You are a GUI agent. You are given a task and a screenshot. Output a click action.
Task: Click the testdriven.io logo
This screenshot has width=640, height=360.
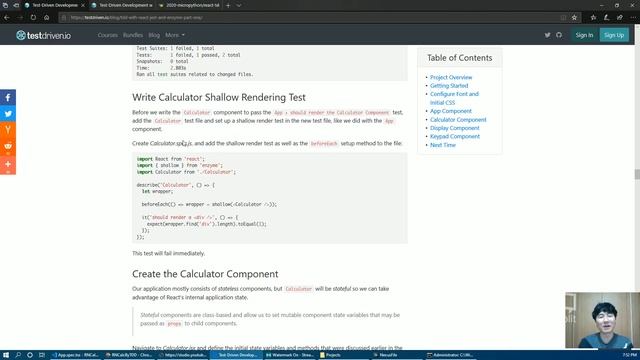[43, 35]
